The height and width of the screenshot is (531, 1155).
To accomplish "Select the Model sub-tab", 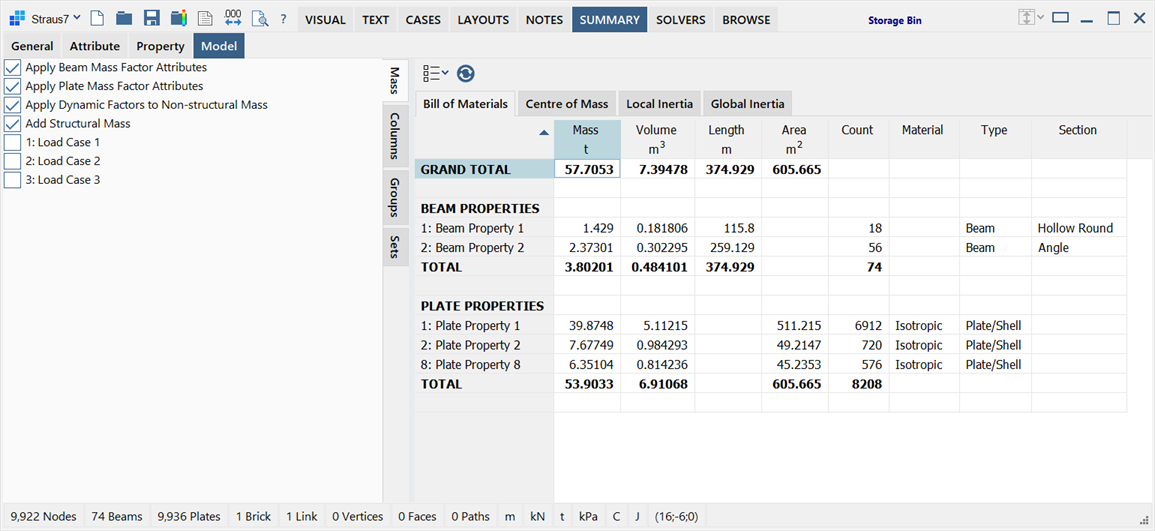I will tap(219, 46).
